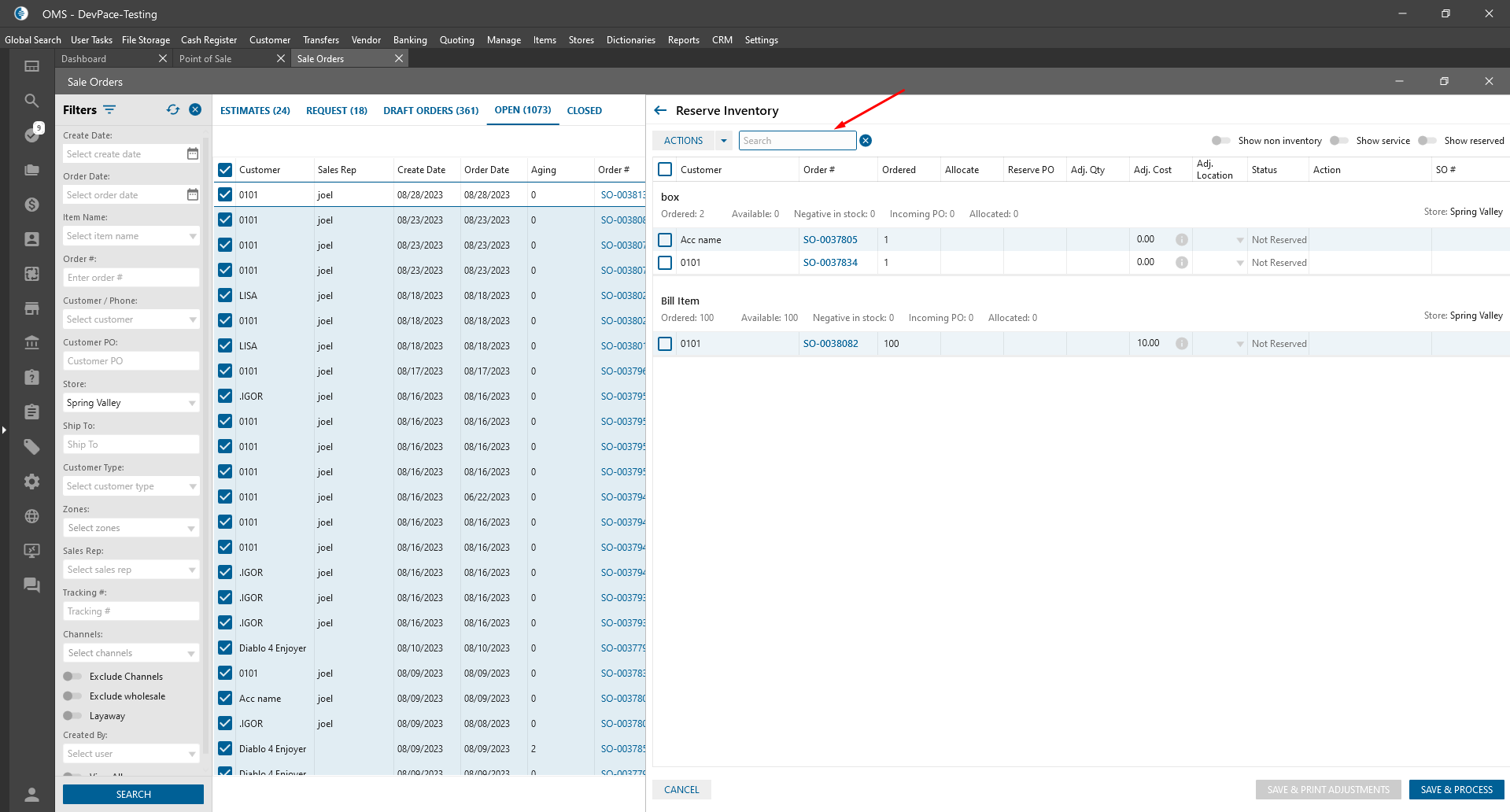Check the box for order SO-0037805
This screenshot has width=1510, height=812.
(665, 240)
